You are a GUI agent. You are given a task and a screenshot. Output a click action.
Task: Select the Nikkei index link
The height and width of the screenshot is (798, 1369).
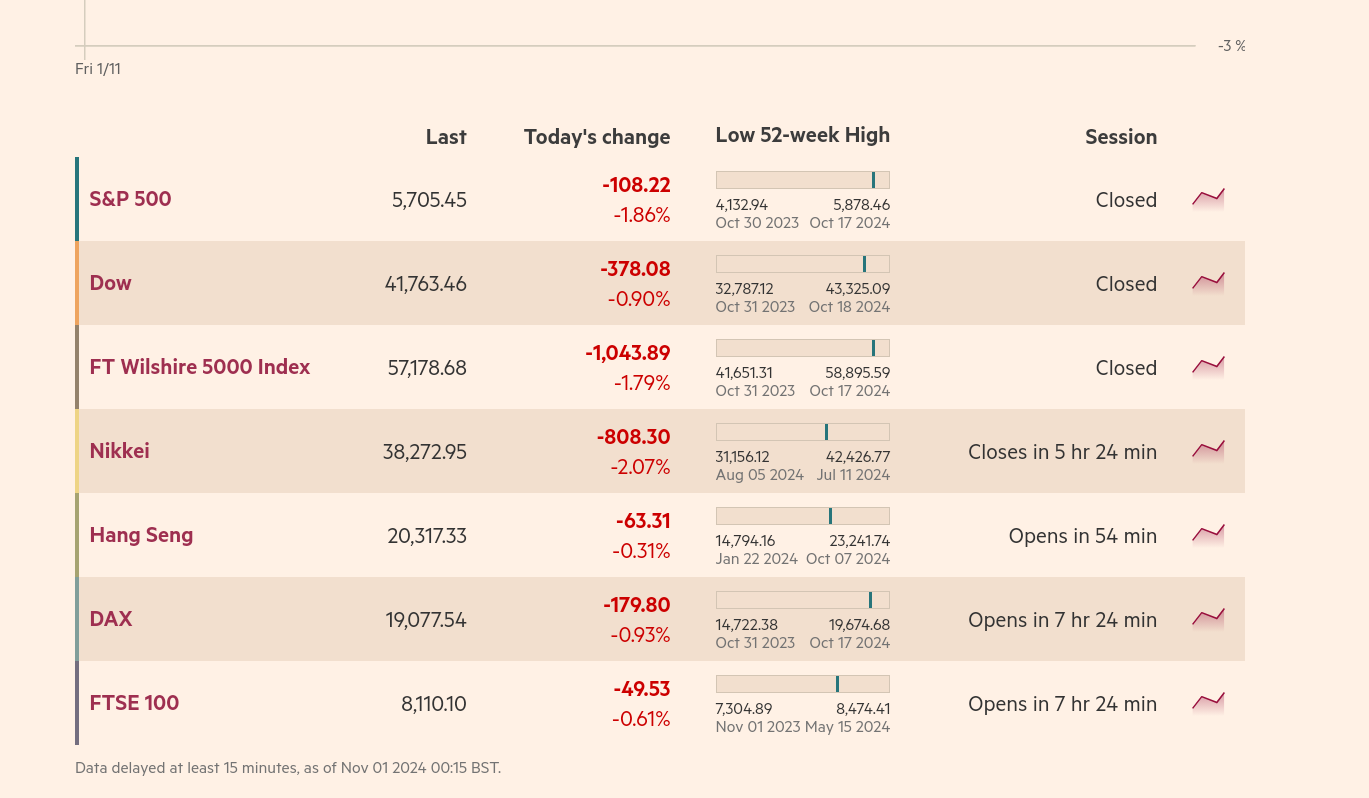[119, 451]
